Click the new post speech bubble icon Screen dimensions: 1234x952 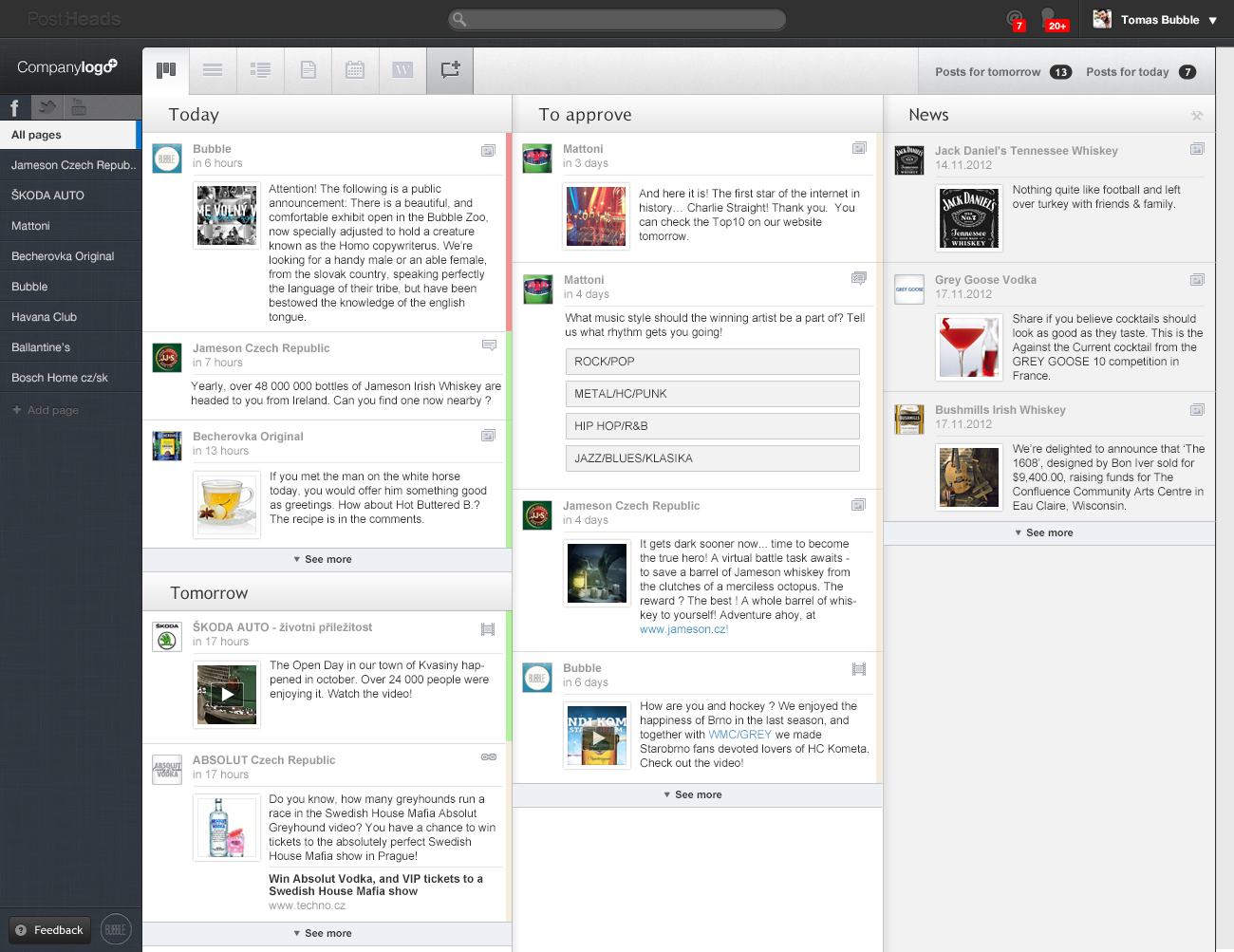pos(450,70)
